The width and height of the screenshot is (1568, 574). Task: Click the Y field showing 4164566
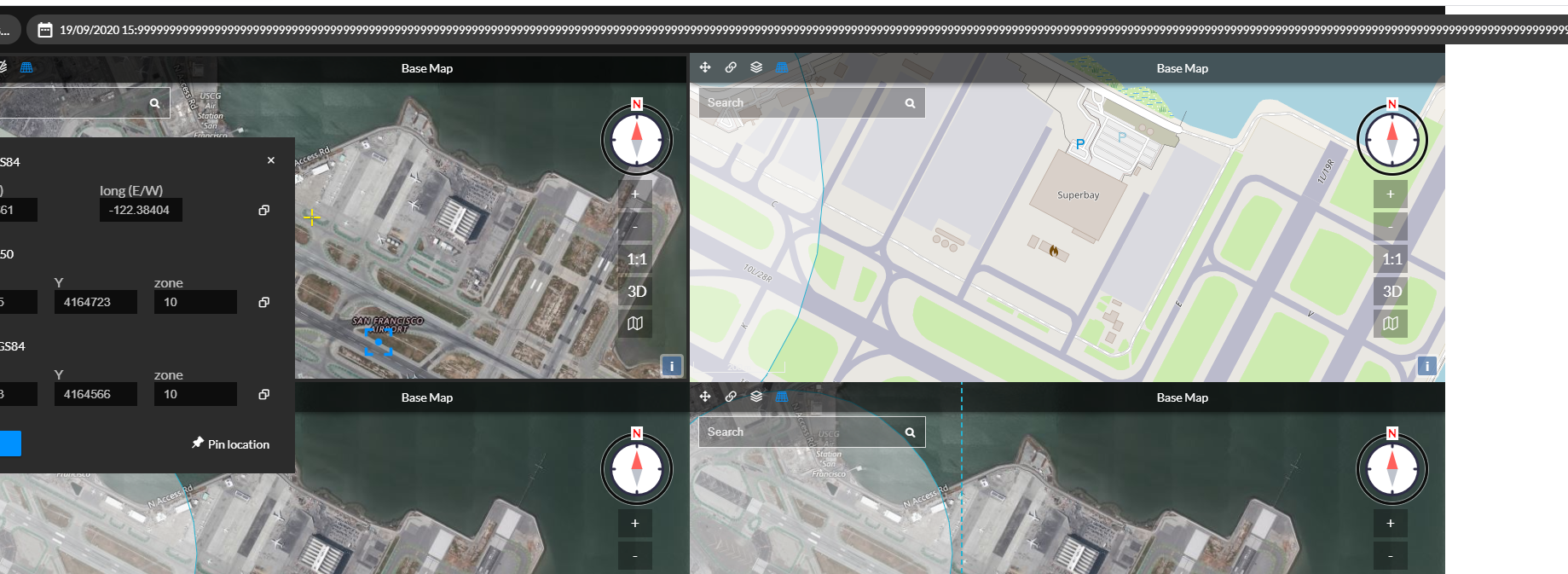(95, 394)
